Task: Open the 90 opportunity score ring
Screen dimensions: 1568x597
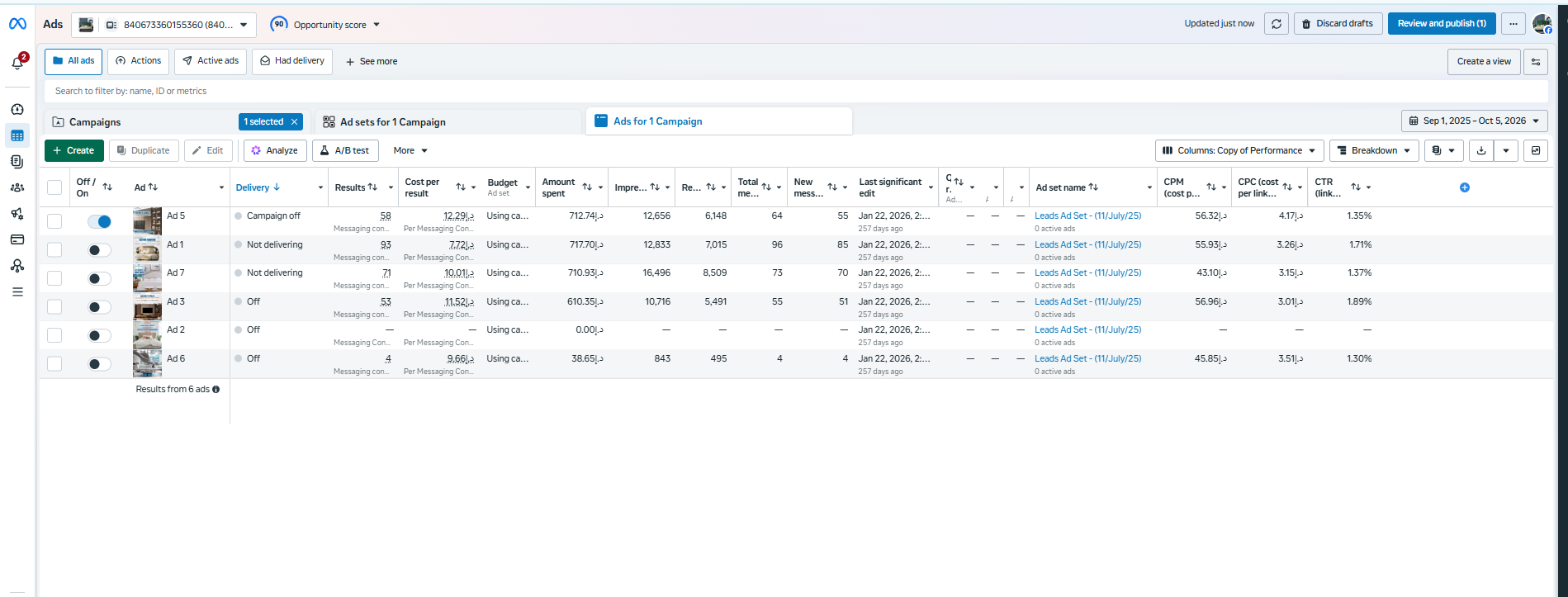Action: pyautogui.click(x=279, y=24)
